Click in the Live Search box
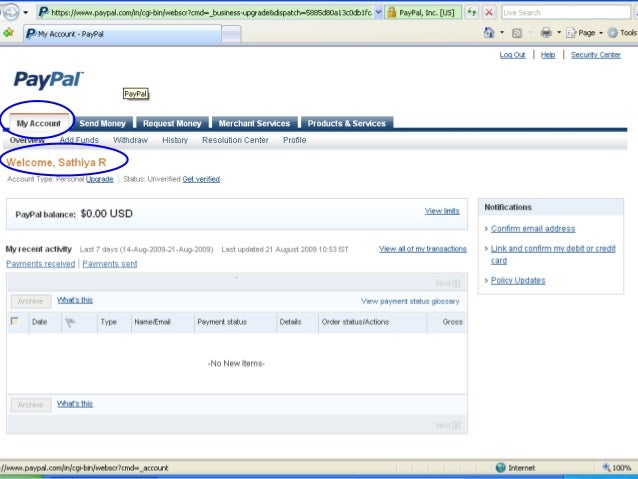 pos(566,13)
